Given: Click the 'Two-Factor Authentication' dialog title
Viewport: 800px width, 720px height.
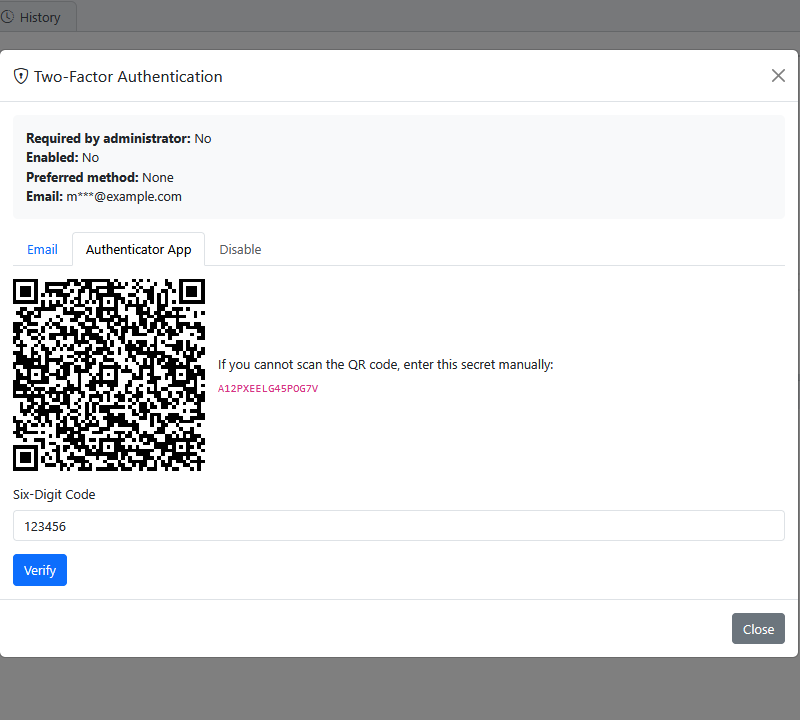Looking at the screenshot, I should (128, 77).
